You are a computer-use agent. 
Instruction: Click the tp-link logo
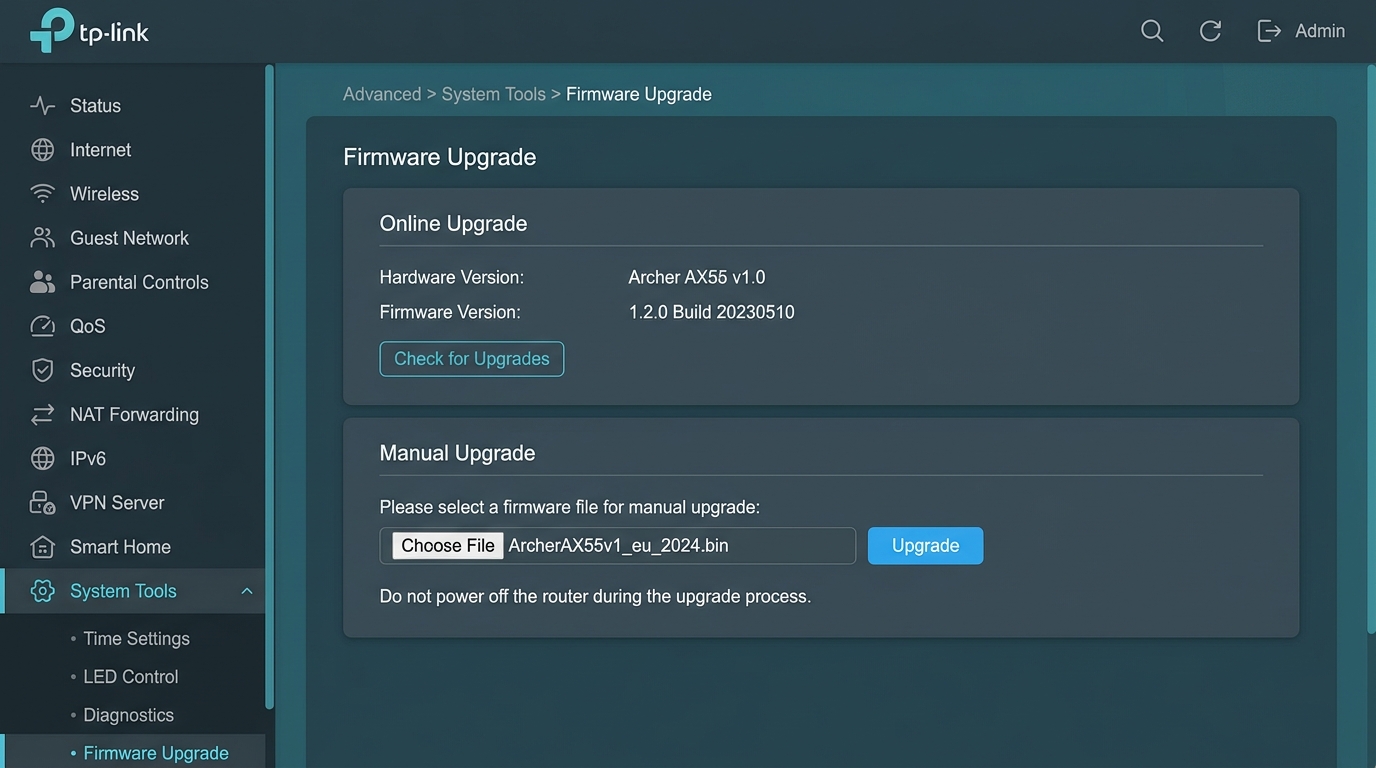tap(89, 31)
